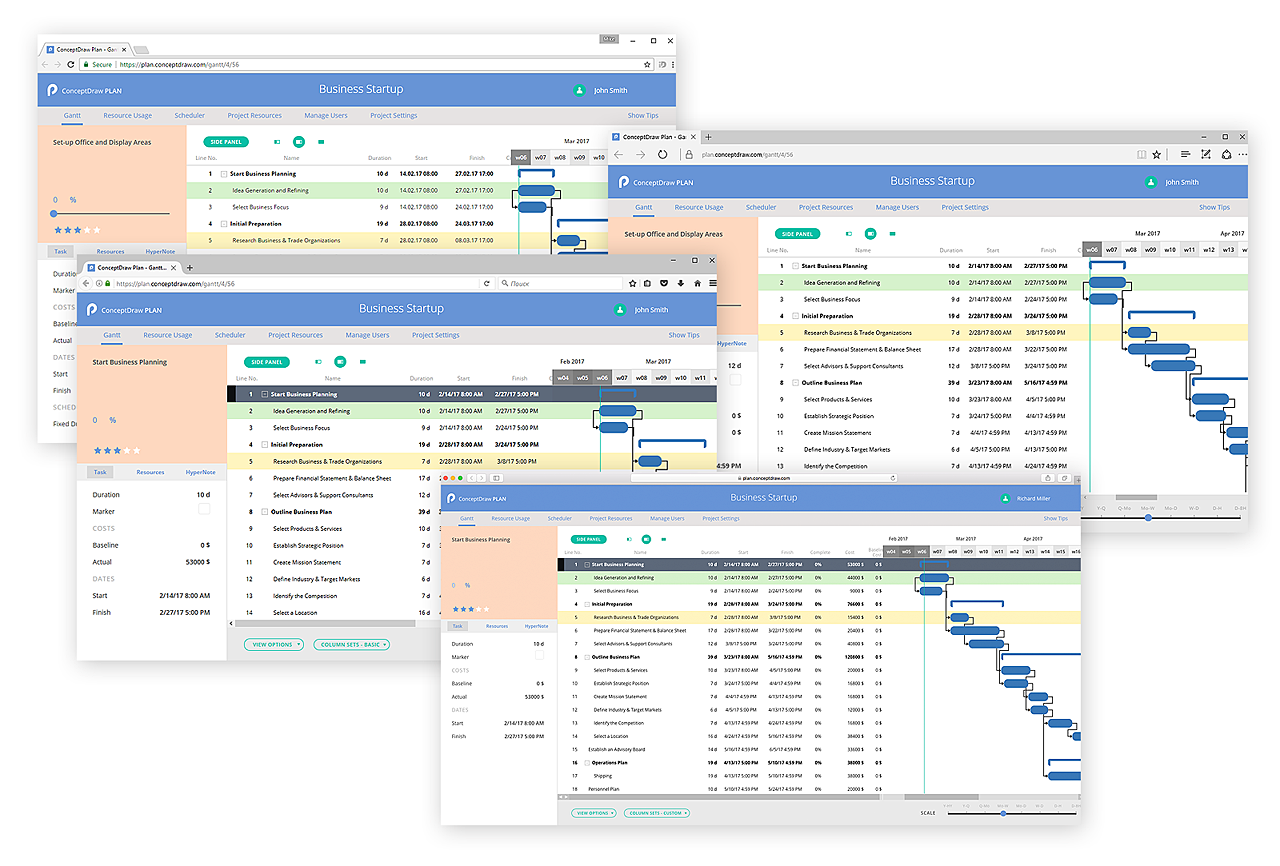
Task: Go back in the Firefox window
Action: point(86,284)
